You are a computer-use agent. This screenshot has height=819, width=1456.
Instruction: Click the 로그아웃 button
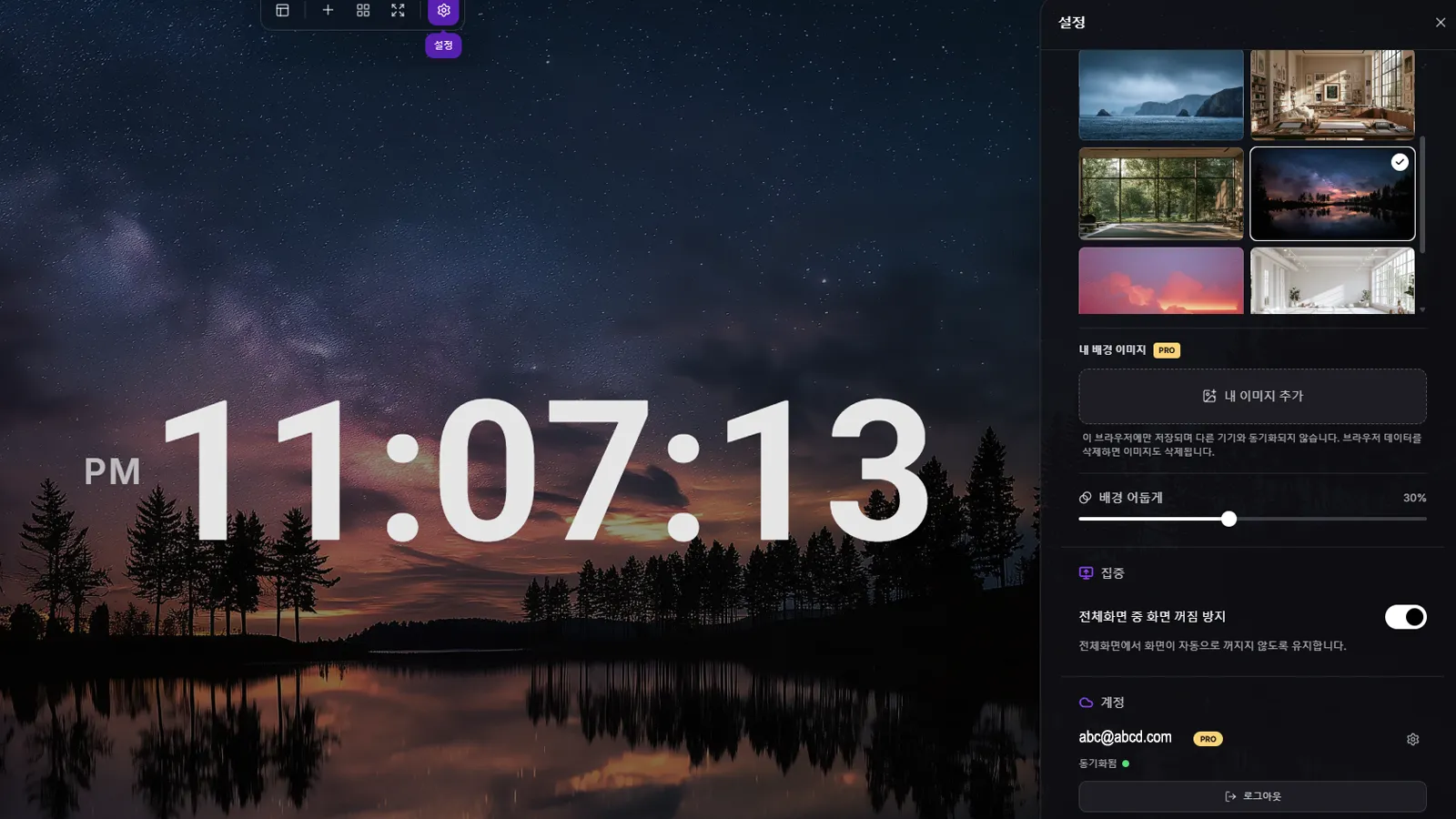click(1252, 796)
